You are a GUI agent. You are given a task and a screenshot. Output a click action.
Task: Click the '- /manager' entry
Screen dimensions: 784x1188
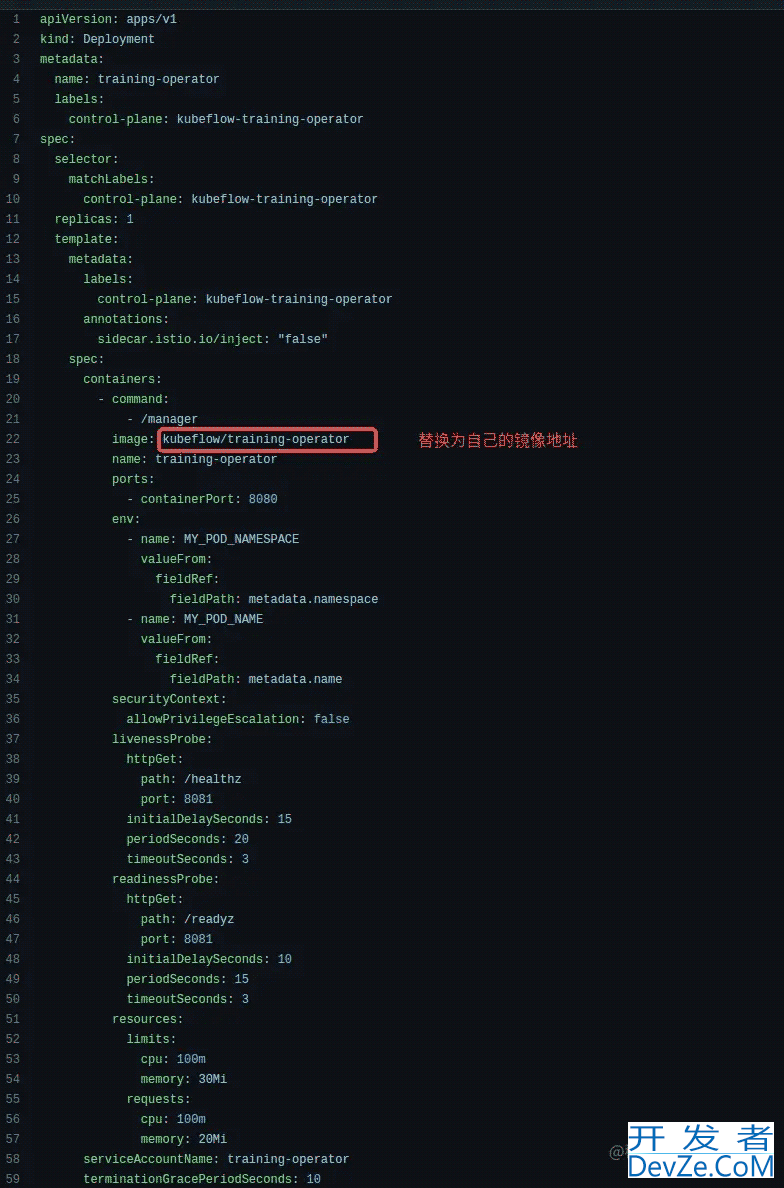[162, 419]
